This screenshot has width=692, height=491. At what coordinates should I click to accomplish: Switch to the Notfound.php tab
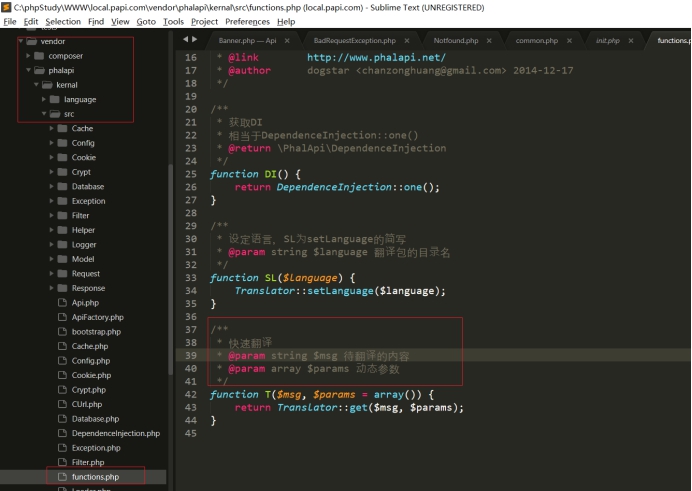click(x=456, y=41)
